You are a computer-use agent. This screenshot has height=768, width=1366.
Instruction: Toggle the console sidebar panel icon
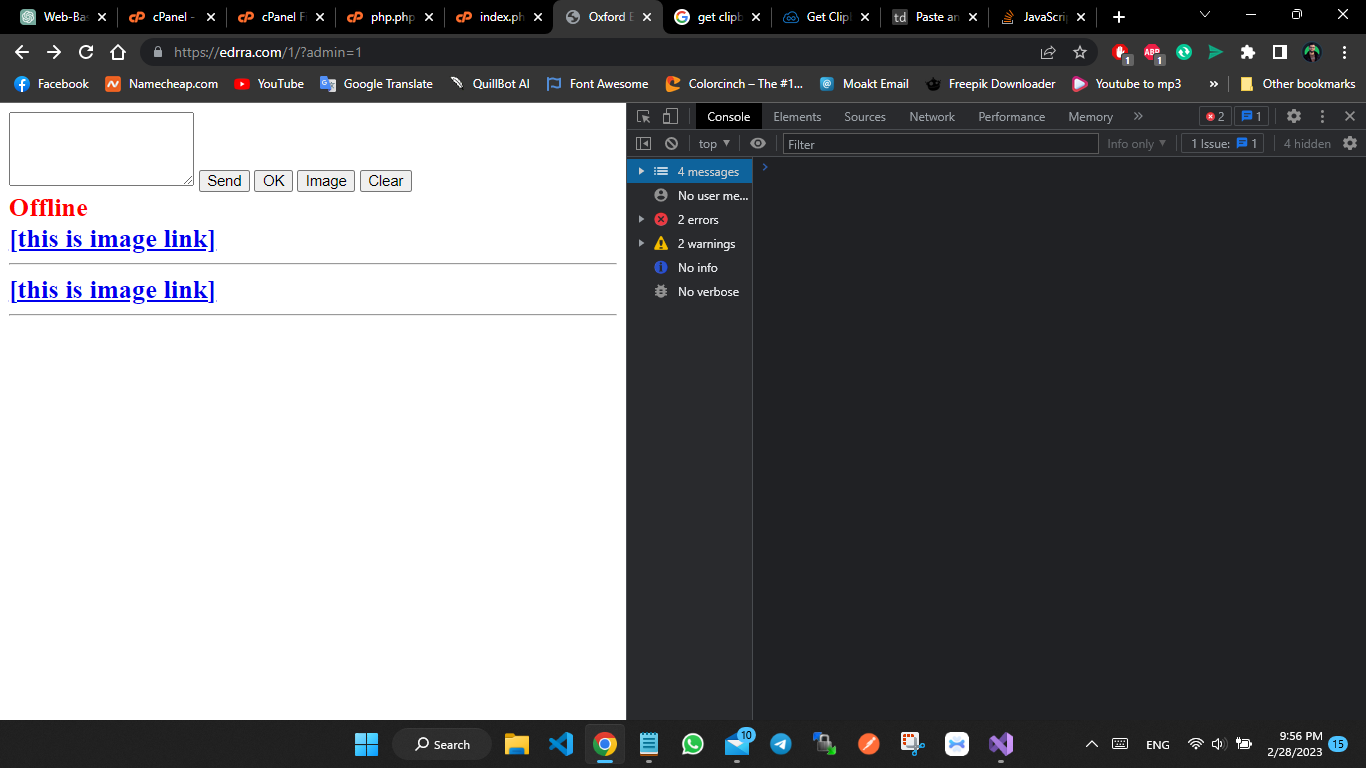[x=644, y=144]
